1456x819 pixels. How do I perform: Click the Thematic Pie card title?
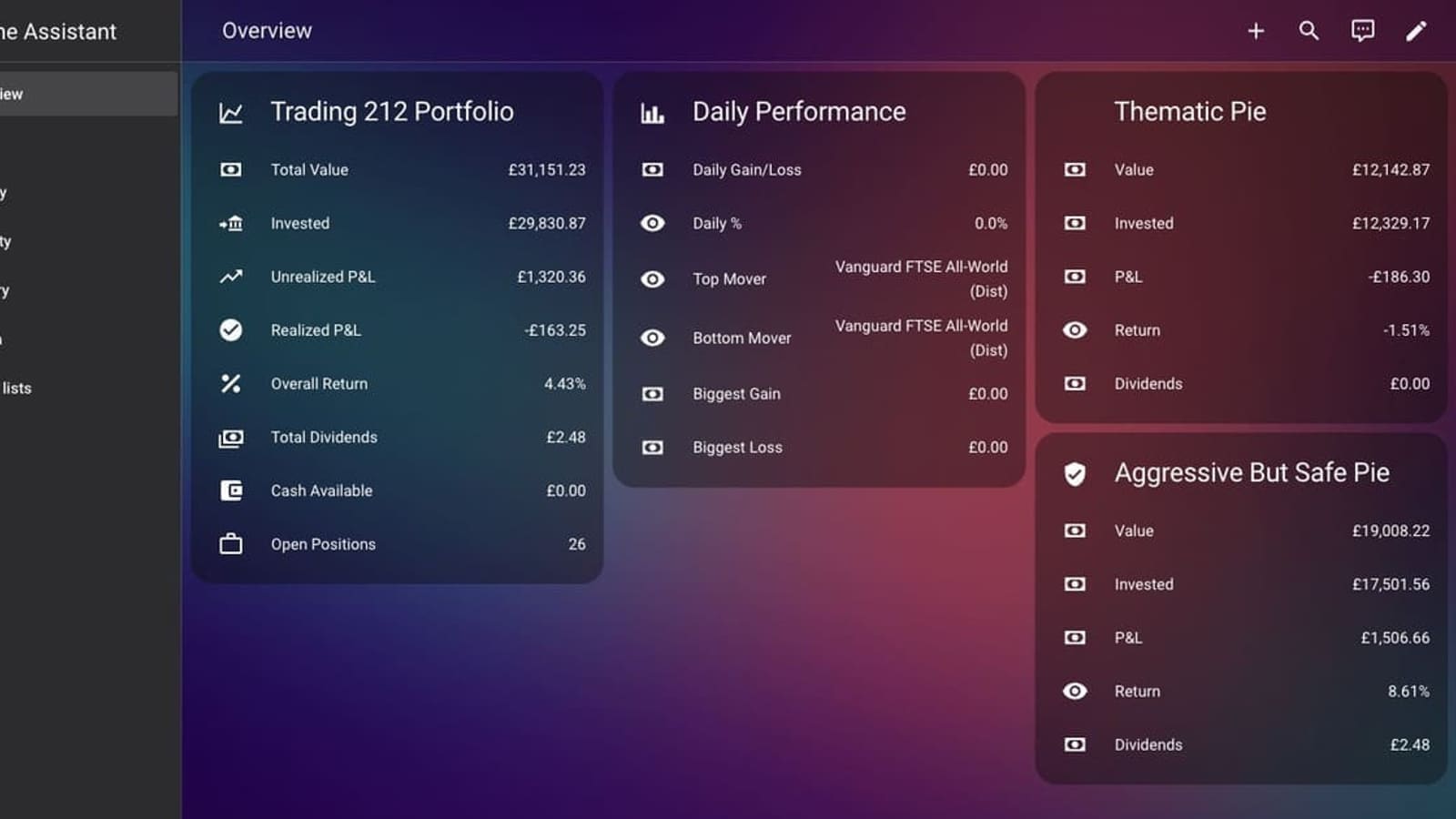1190,112
